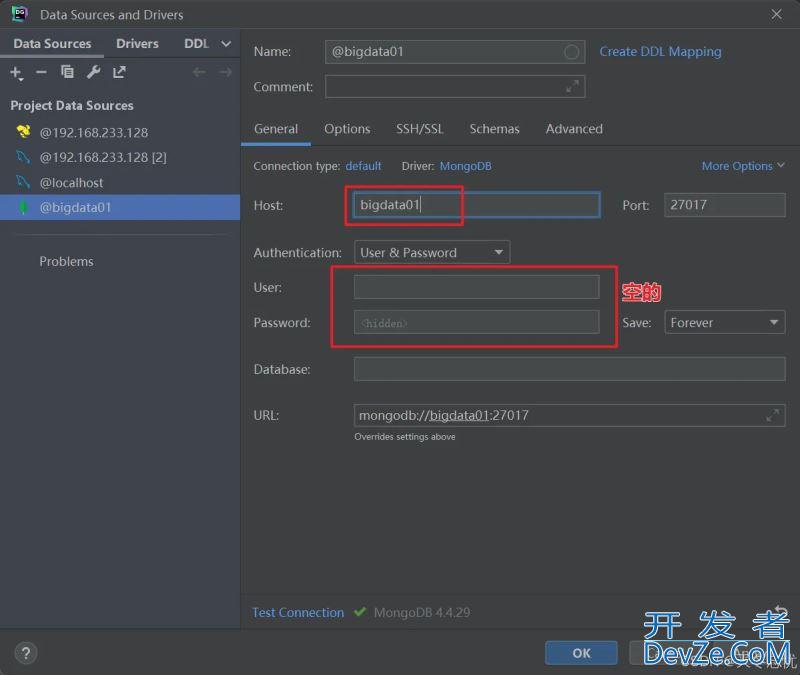
Task: Click the Host input field
Action: [x=477, y=205]
